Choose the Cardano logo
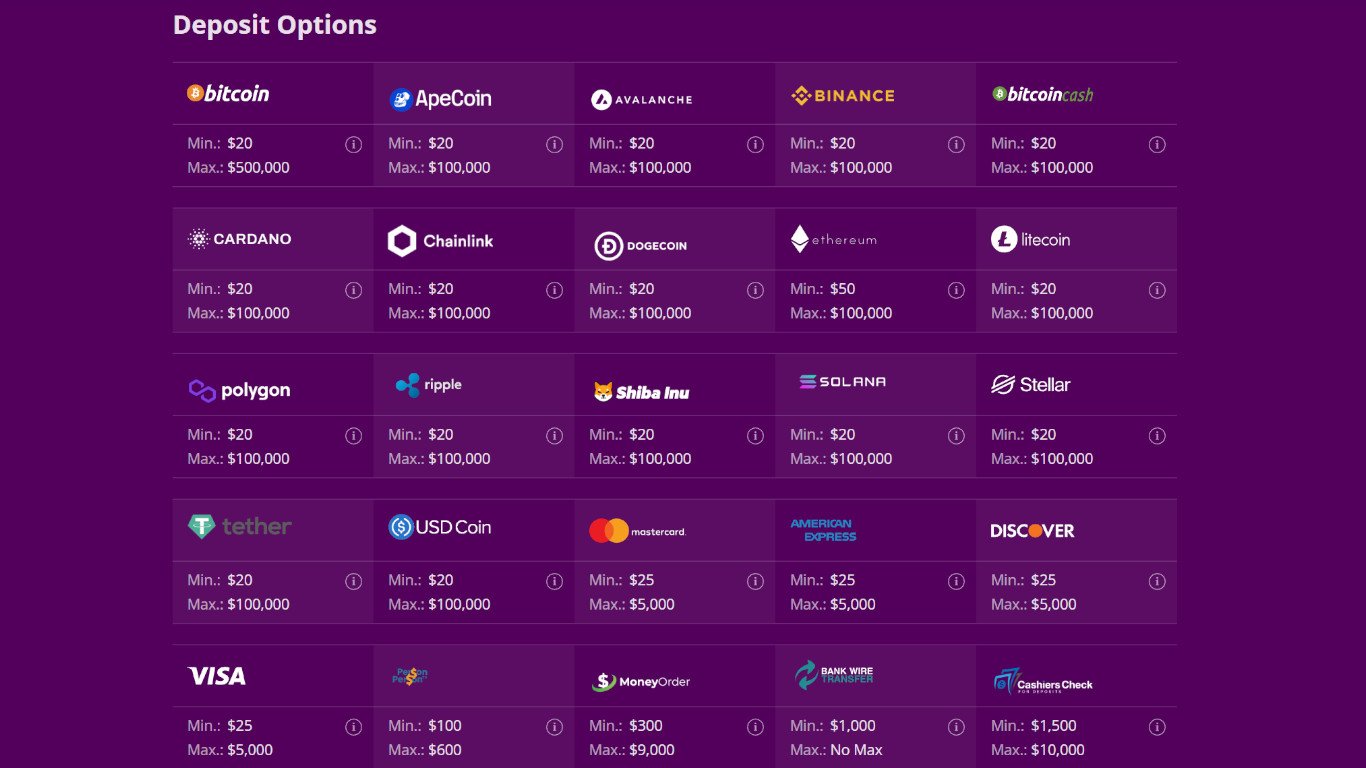The height and width of the screenshot is (768, 1366). pos(239,239)
